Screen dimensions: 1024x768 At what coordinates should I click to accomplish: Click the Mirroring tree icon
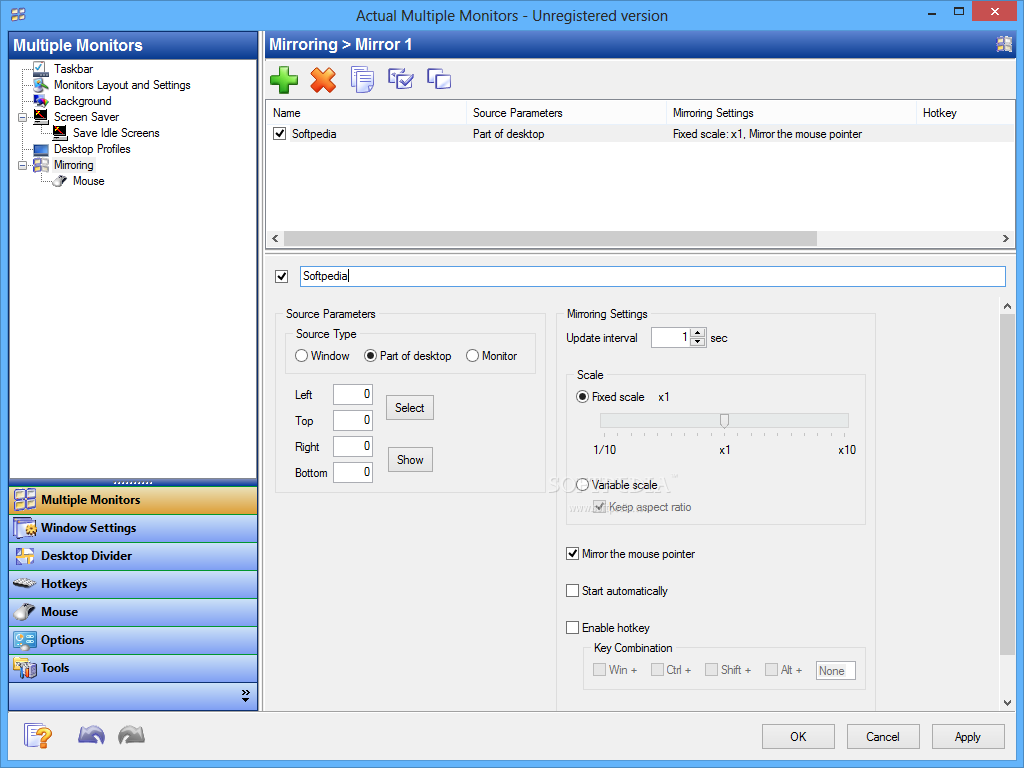pos(40,165)
